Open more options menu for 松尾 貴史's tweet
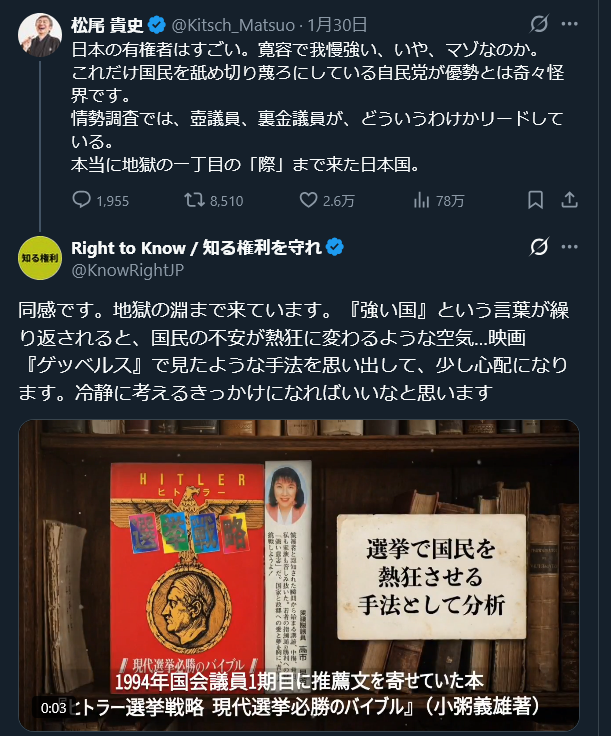 (x=569, y=24)
